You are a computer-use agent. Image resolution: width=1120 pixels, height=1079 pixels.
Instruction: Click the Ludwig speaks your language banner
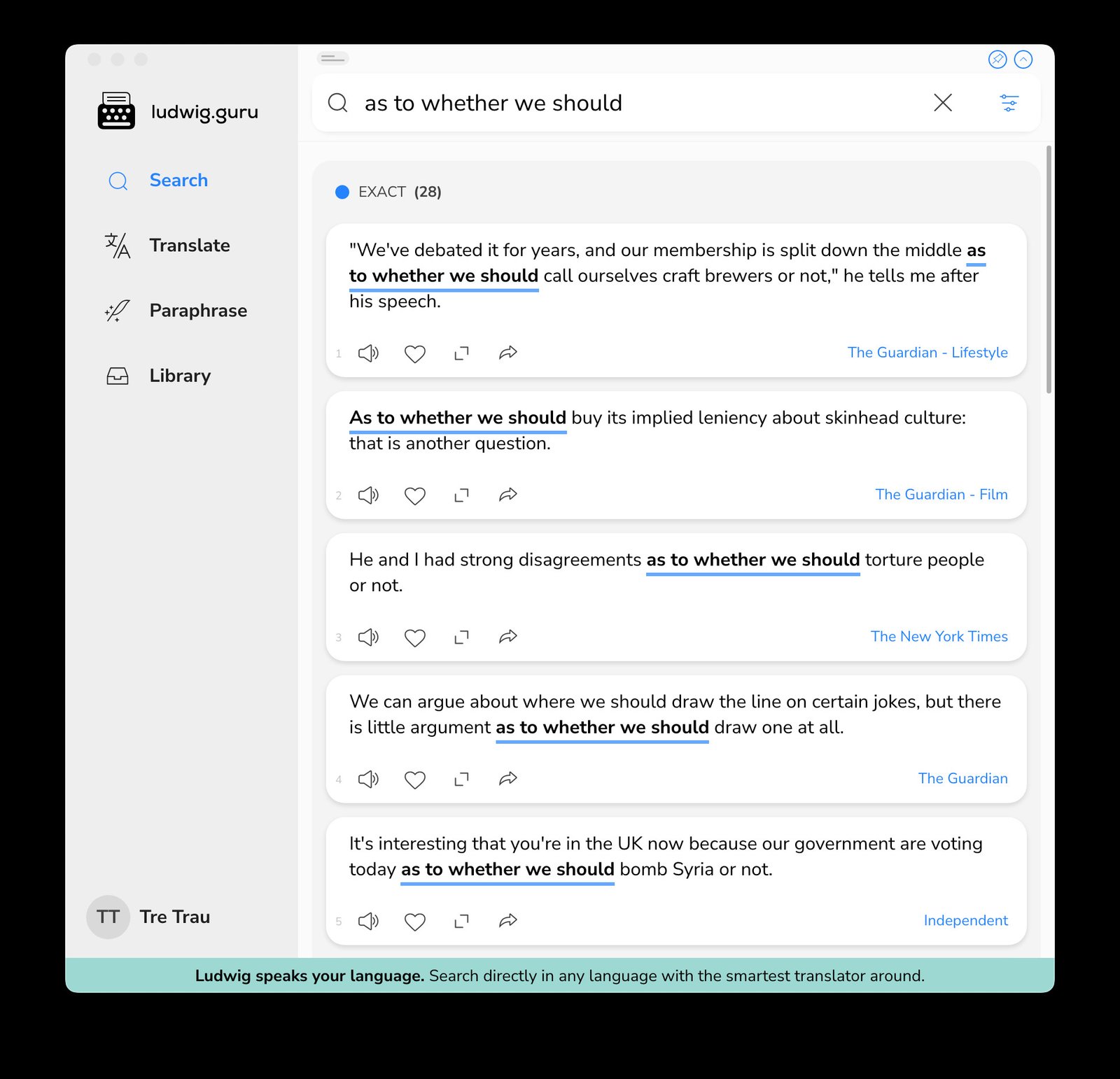[560, 975]
